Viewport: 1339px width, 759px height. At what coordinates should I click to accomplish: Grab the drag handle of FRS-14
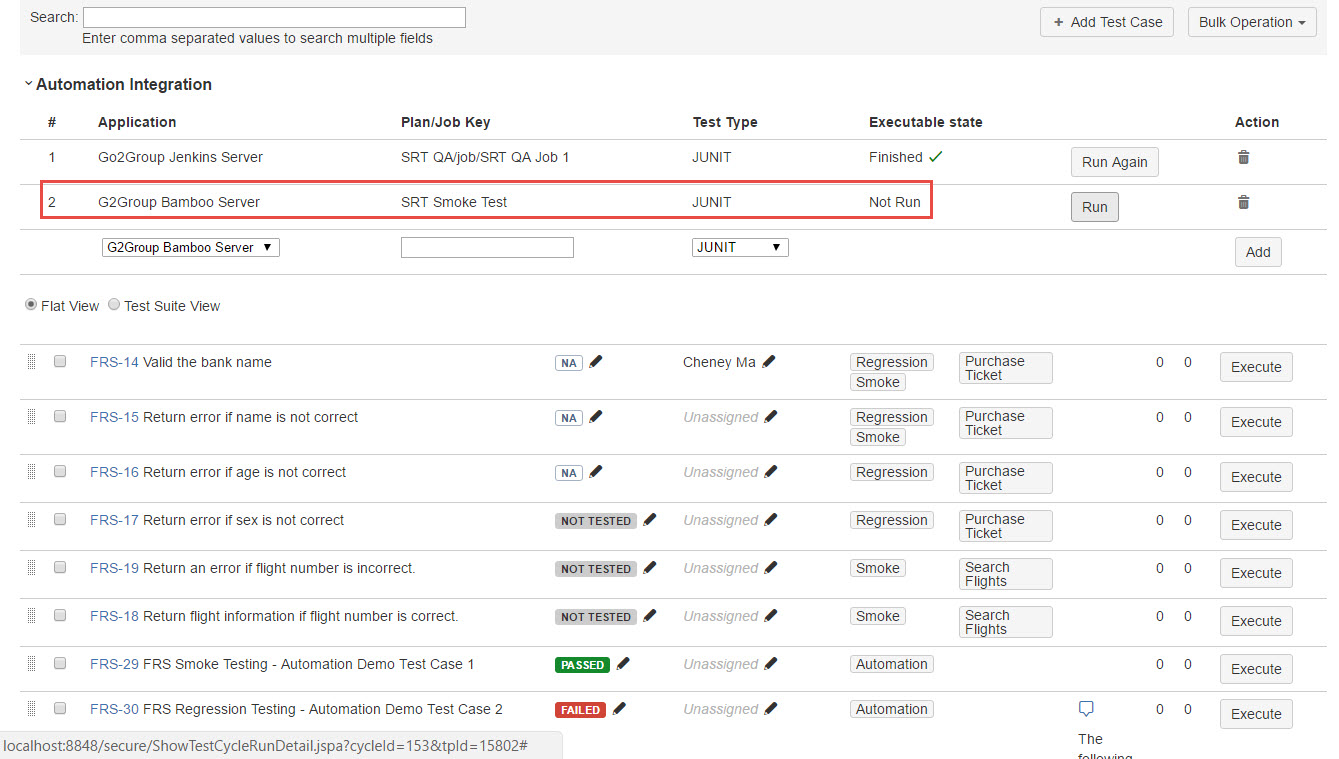31,361
